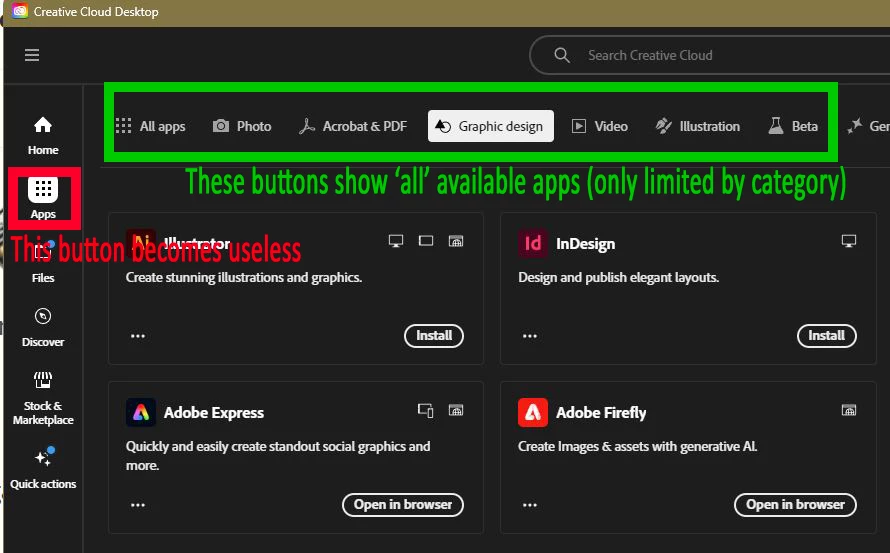Select the Illustration category tab
Screen dimensions: 890x553
698,126
